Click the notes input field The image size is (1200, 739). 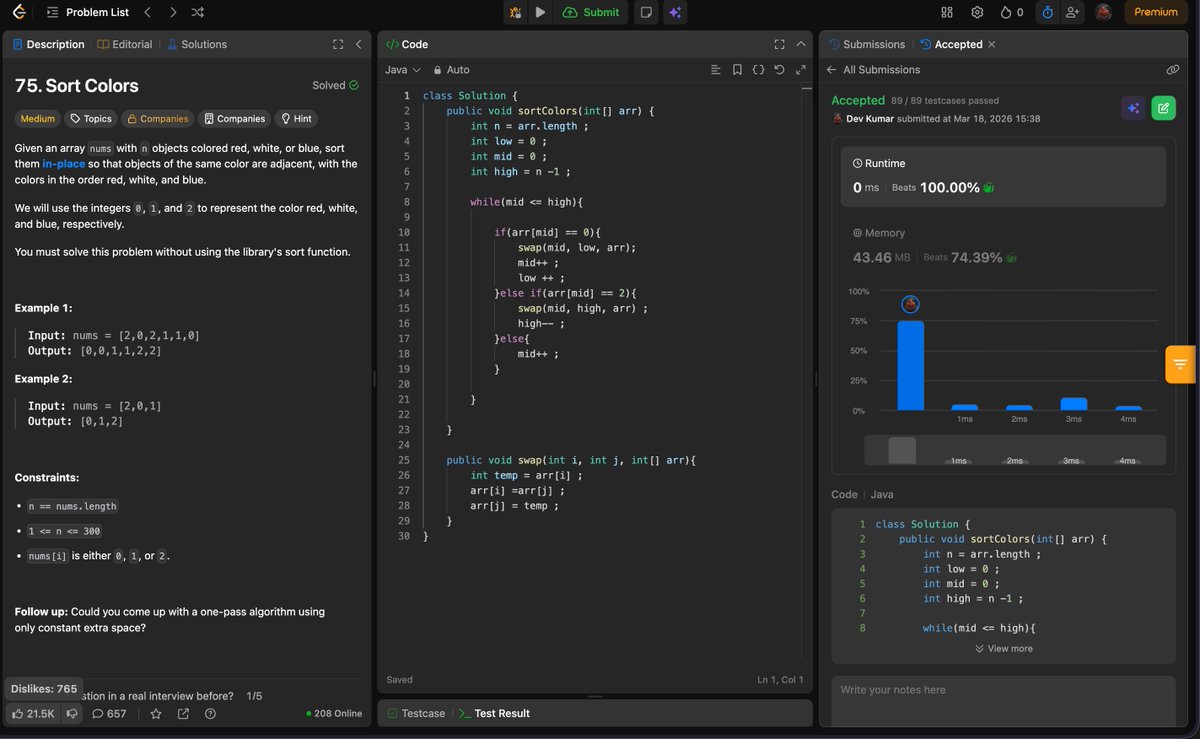[1003, 701]
